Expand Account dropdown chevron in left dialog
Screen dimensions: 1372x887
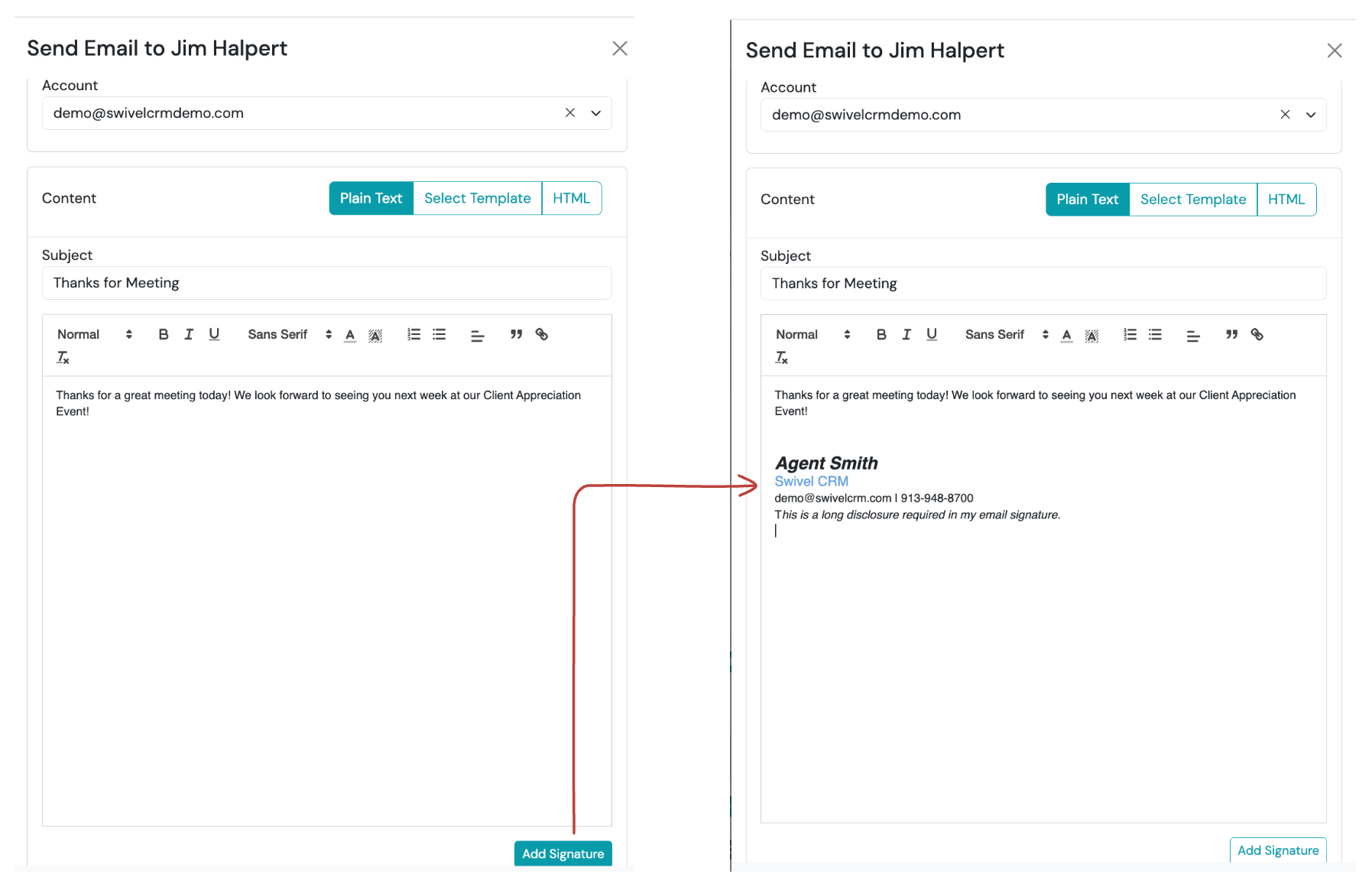tap(596, 113)
